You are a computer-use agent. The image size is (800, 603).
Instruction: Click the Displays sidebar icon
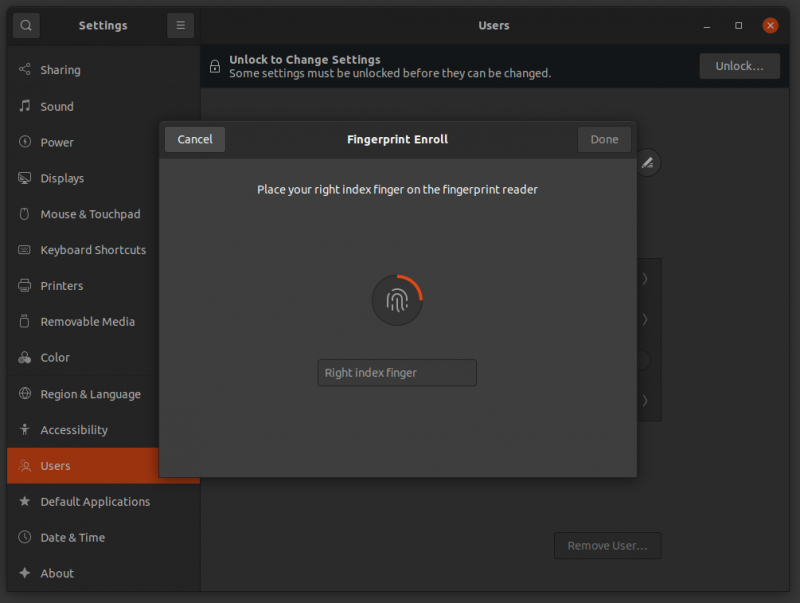coord(25,178)
